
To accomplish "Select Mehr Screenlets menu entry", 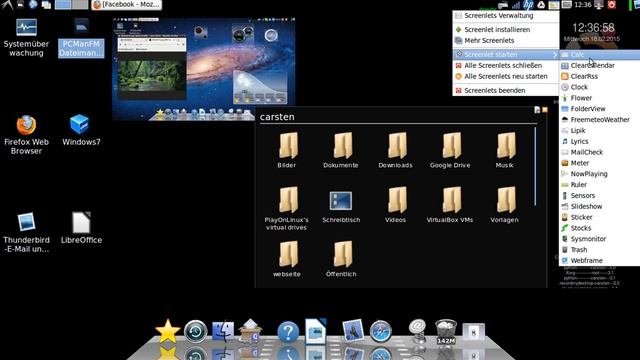I will pos(505,40).
